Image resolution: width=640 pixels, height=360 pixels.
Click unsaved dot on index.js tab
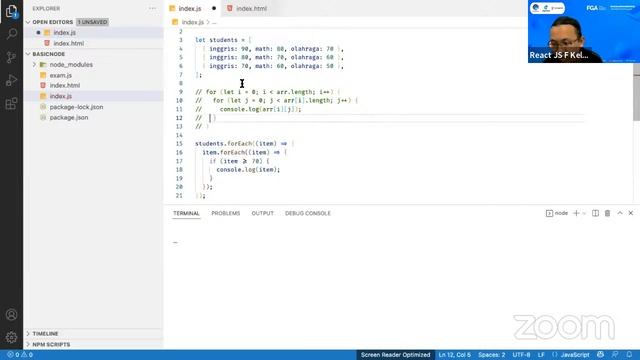tap(214, 8)
